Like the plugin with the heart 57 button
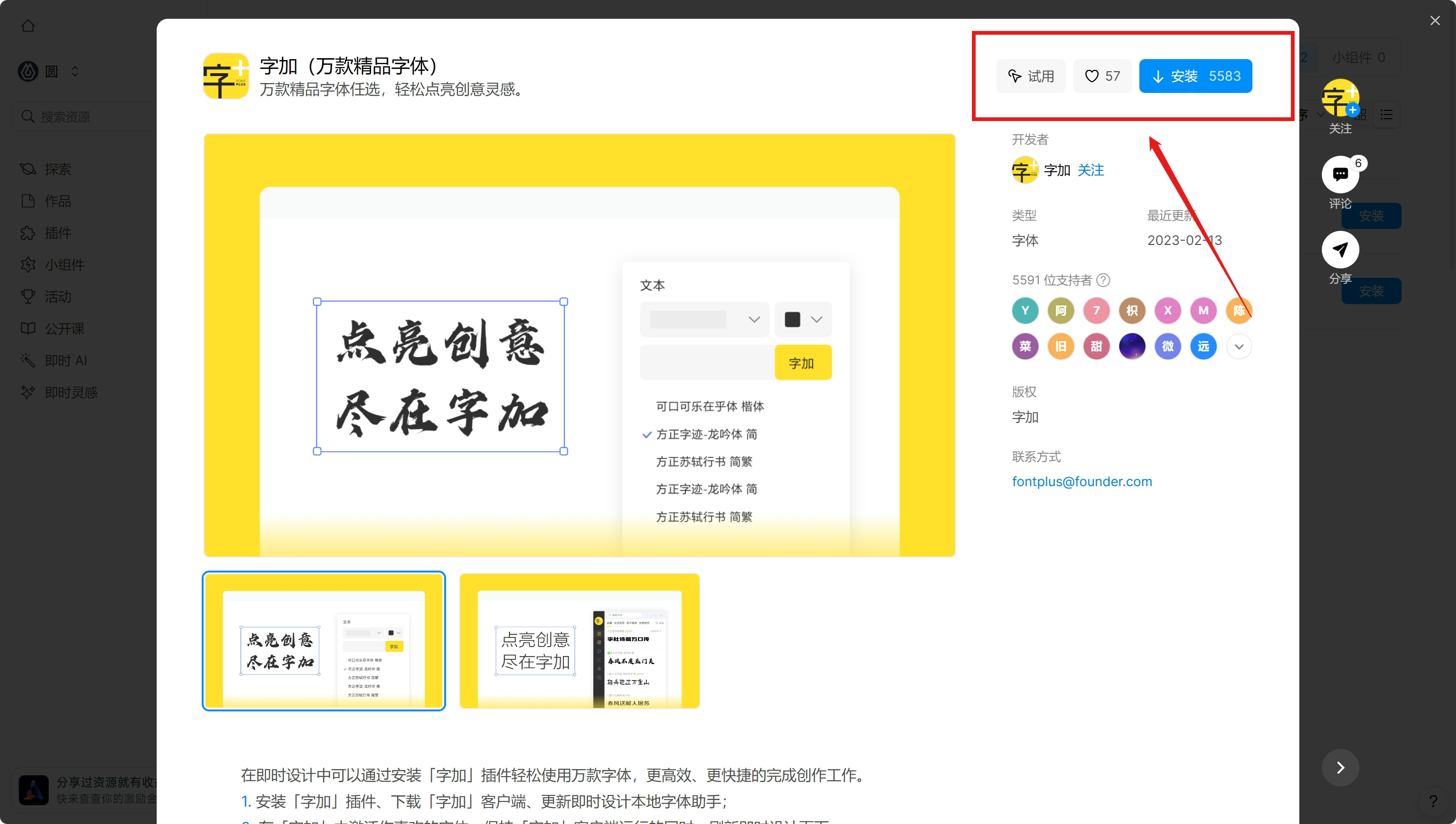Image resolution: width=1456 pixels, height=824 pixels. point(1102,76)
